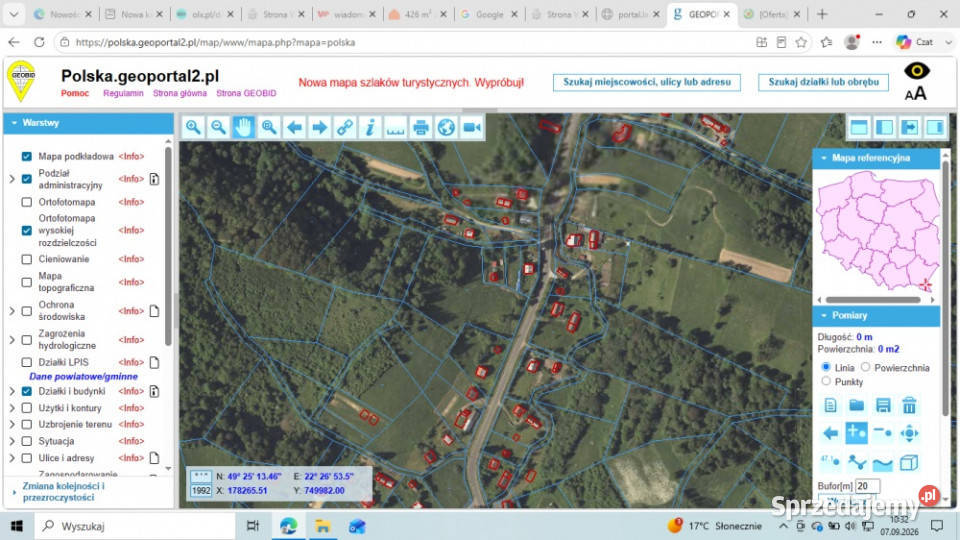The width and height of the screenshot is (960, 540).
Task: Choose the zoom to window tool
Action: coord(269,127)
